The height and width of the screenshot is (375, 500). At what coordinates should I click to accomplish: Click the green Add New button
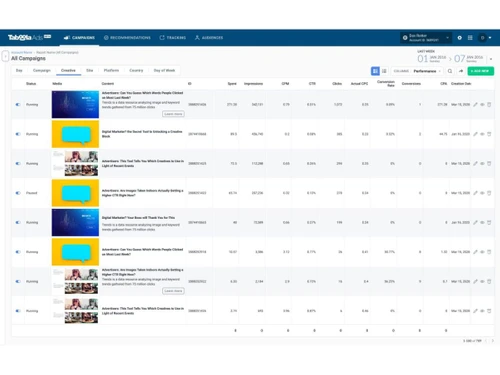pyautogui.click(x=481, y=71)
